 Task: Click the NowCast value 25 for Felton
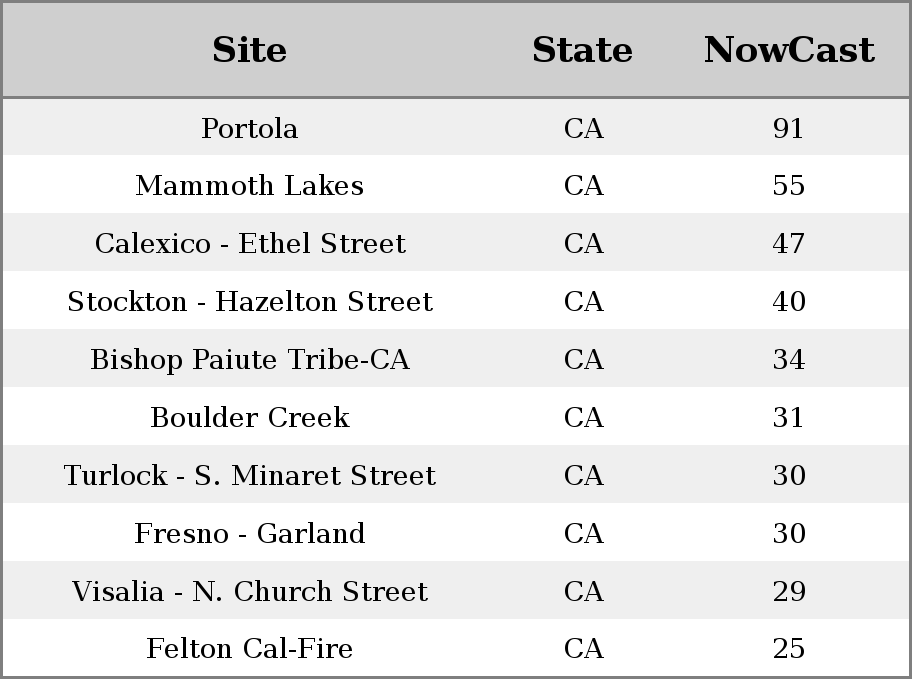click(x=789, y=649)
